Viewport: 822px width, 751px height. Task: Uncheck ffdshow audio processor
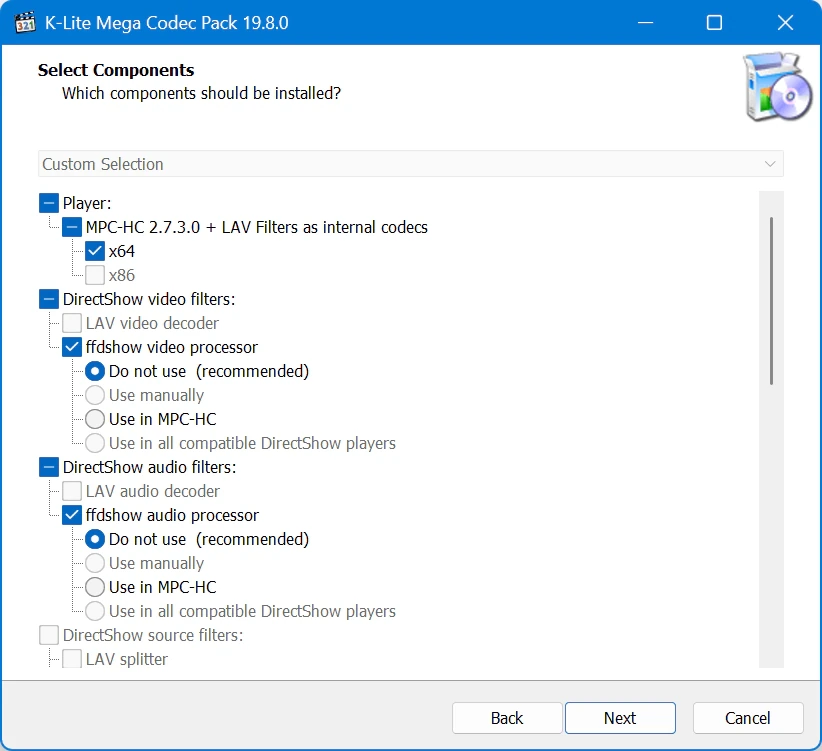72,515
